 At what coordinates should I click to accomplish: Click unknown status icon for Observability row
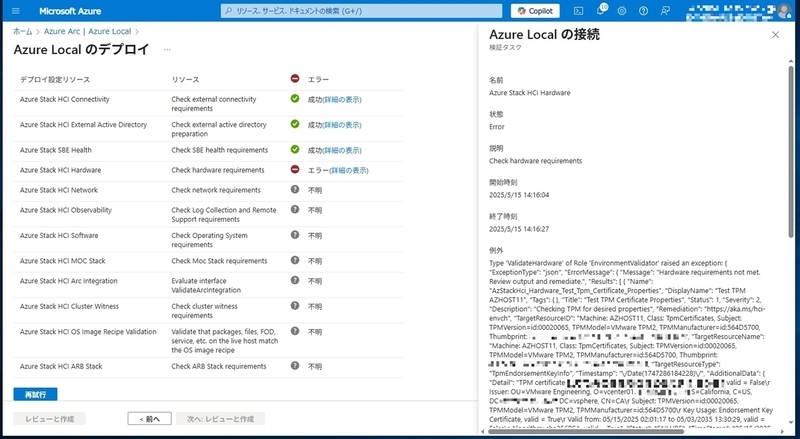tap(295, 209)
